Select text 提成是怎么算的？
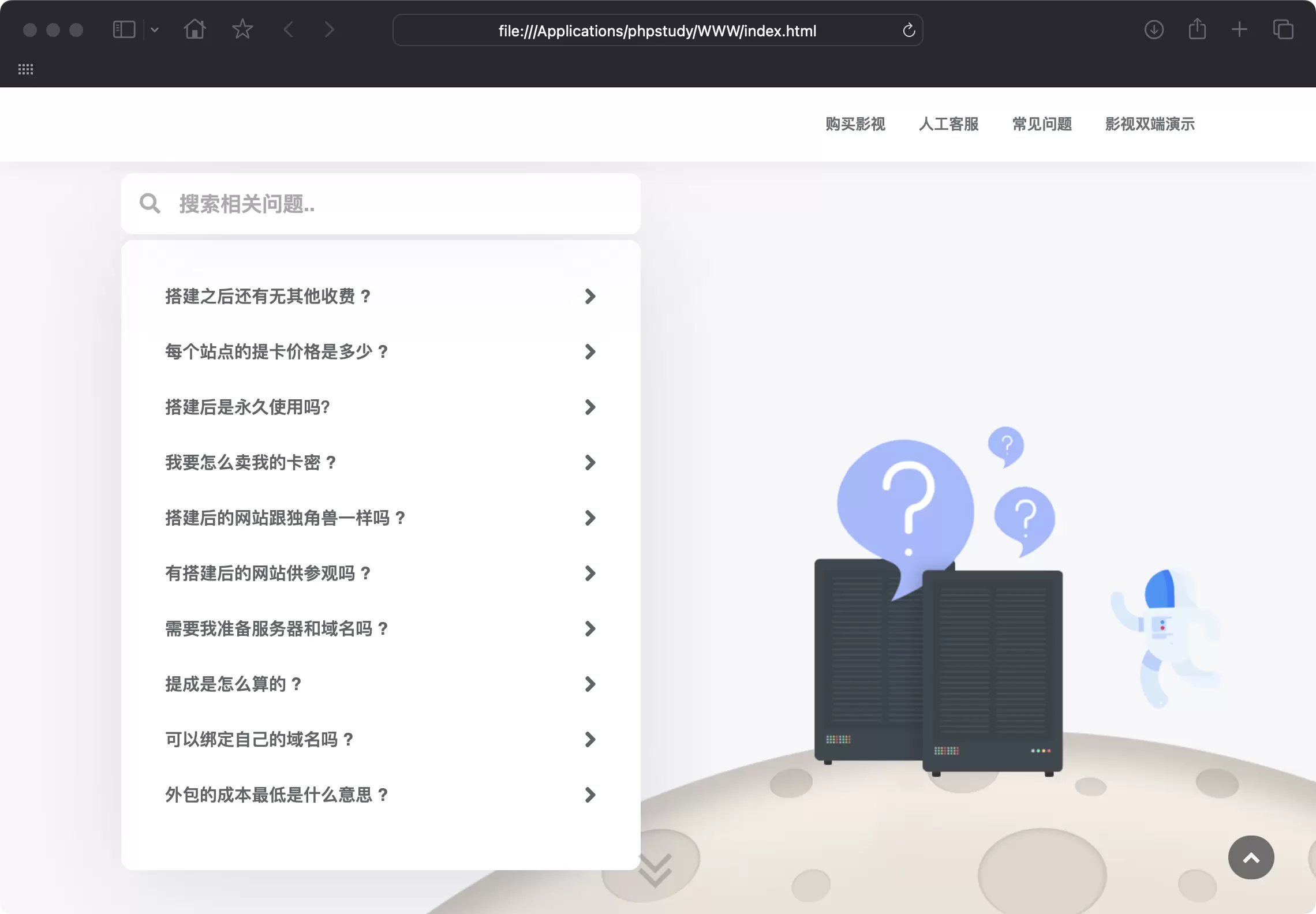 click(x=234, y=684)
